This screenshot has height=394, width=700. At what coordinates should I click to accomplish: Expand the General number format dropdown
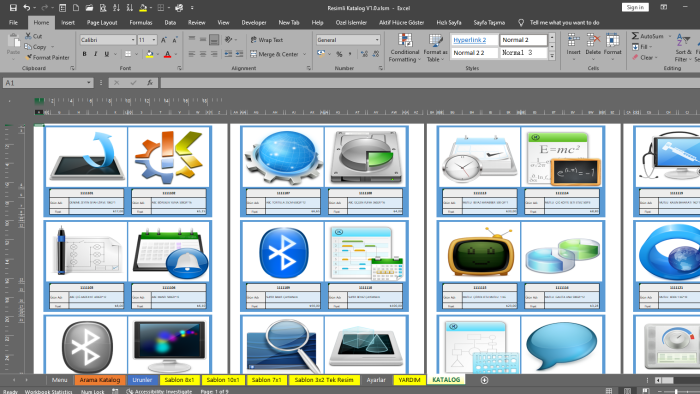coord(377,40)
